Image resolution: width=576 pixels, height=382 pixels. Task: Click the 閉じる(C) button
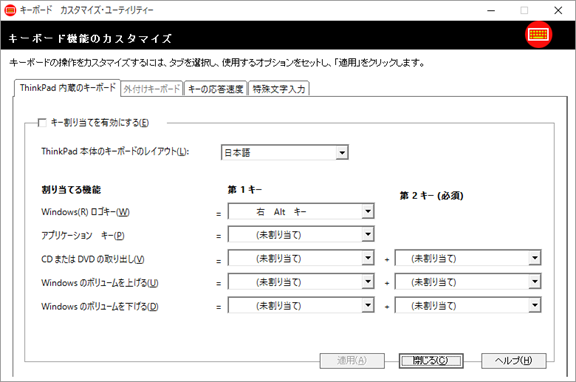click(x=431, y=361)
